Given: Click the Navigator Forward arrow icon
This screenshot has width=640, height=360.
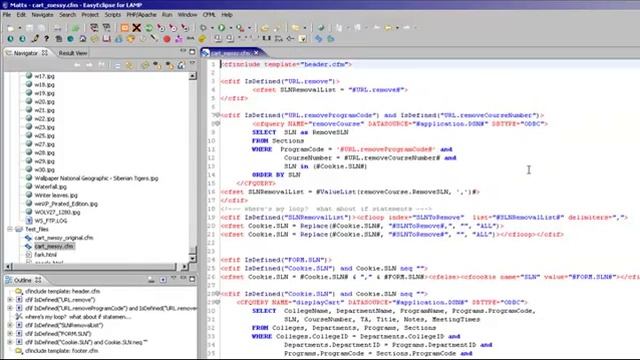Looking at the screenshot, I should coord(89,65).
